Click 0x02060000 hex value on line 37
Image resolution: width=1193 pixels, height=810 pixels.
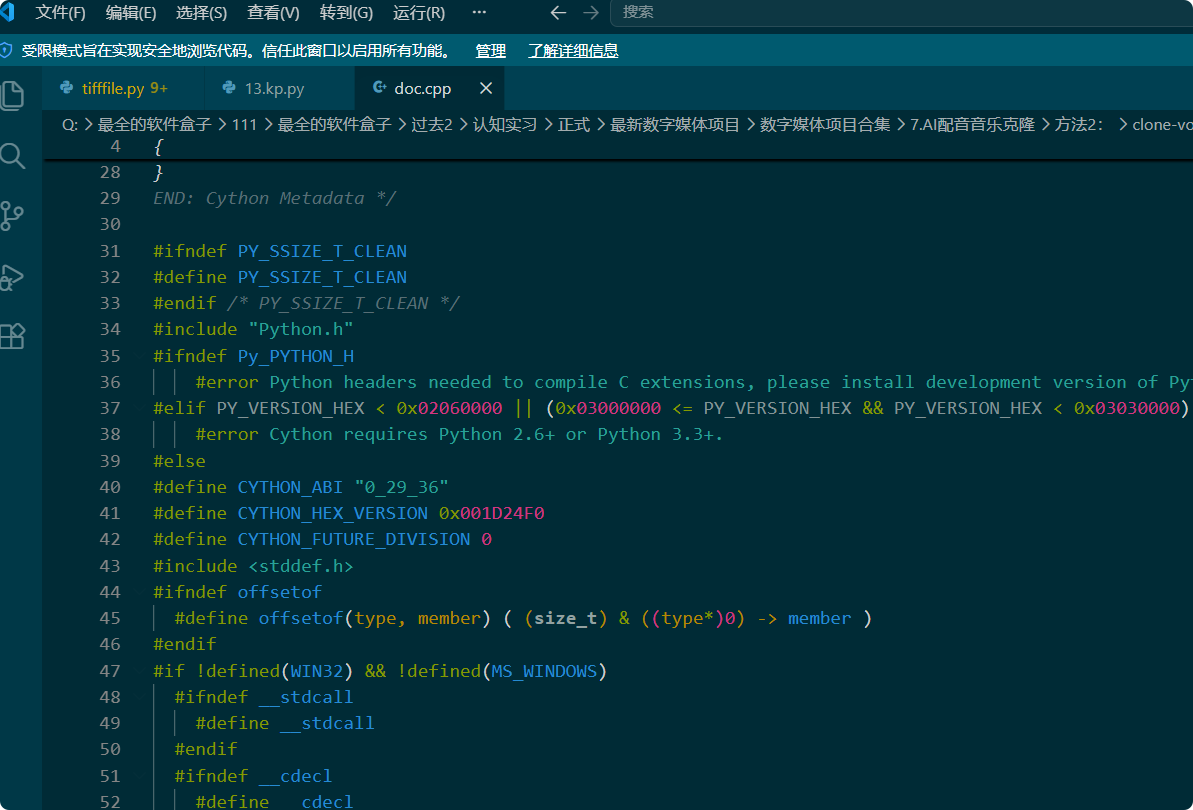449,408
